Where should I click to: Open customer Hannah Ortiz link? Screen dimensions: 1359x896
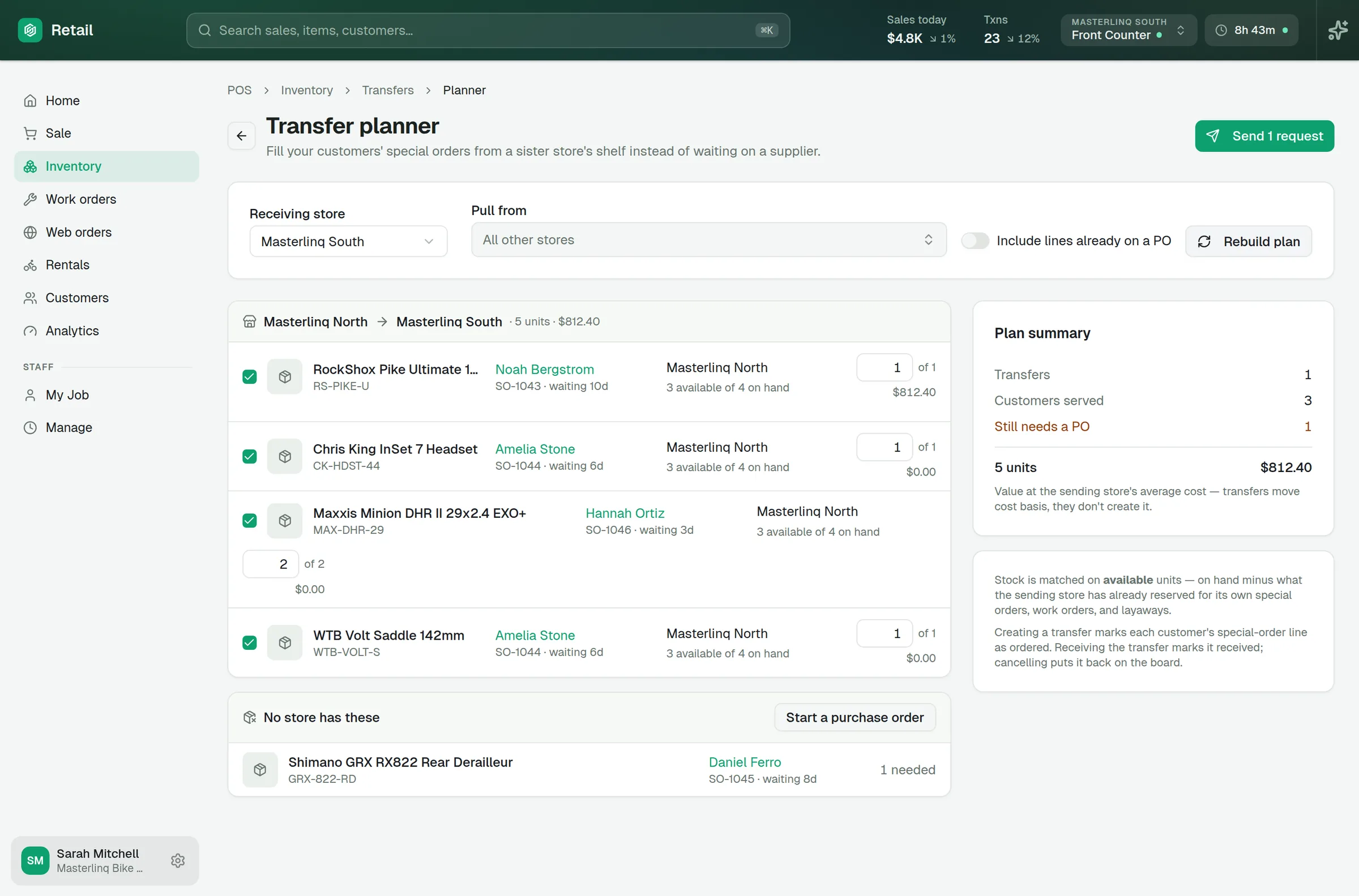point(625,513)
